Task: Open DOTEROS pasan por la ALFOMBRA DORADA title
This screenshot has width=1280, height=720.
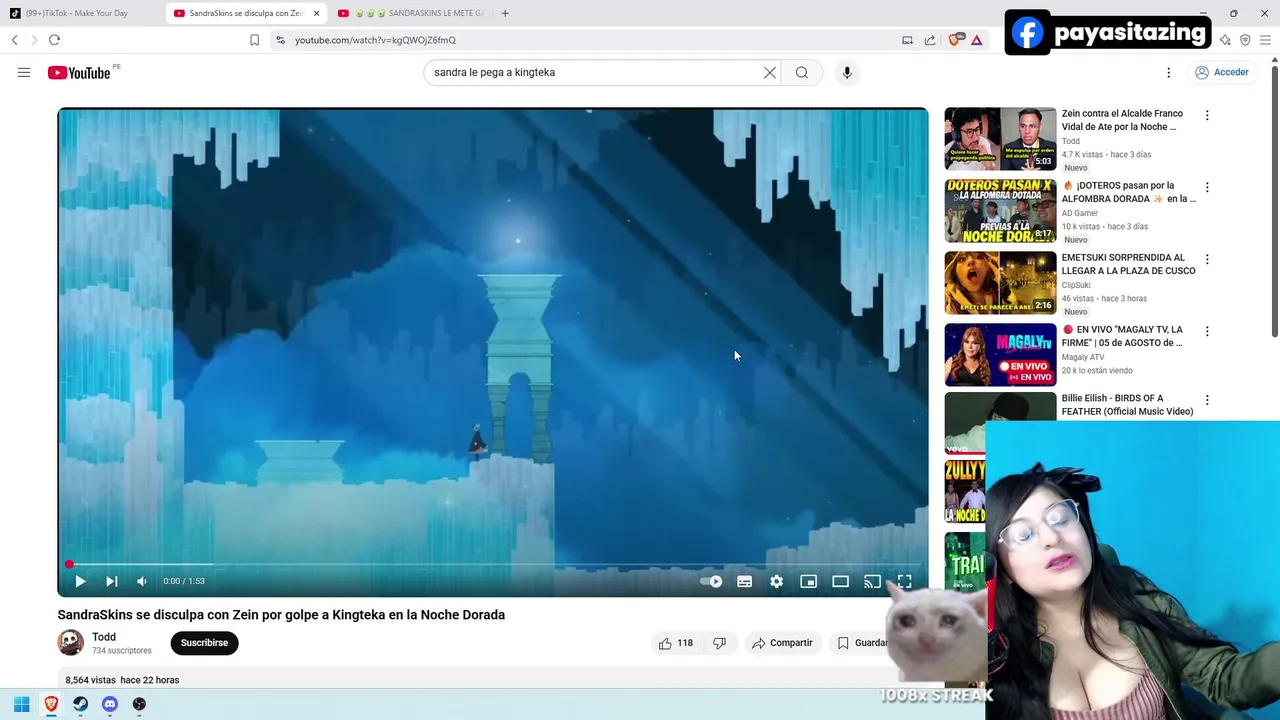Action: pos(1129,192)
